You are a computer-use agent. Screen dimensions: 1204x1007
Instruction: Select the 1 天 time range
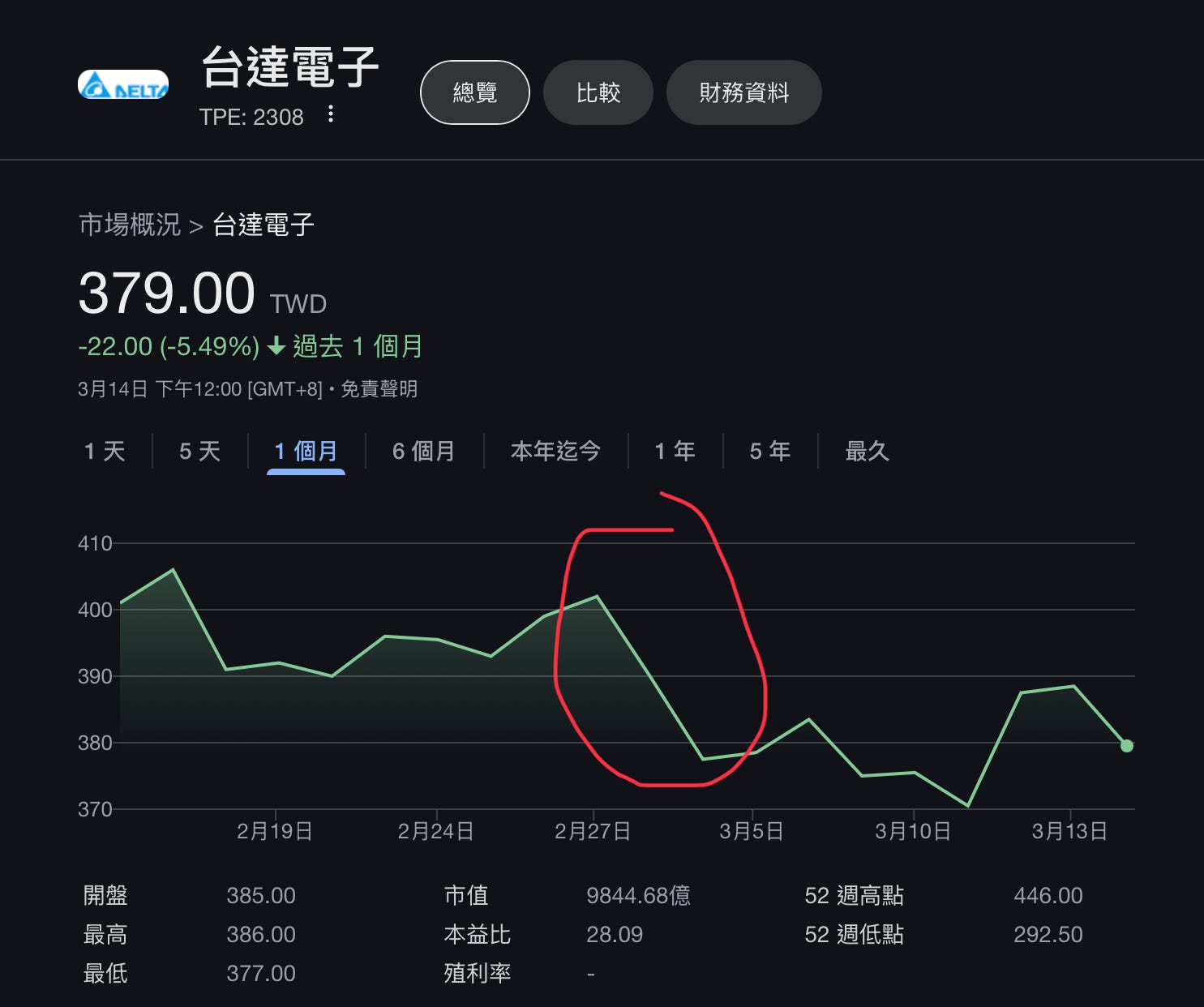point(105,451)
